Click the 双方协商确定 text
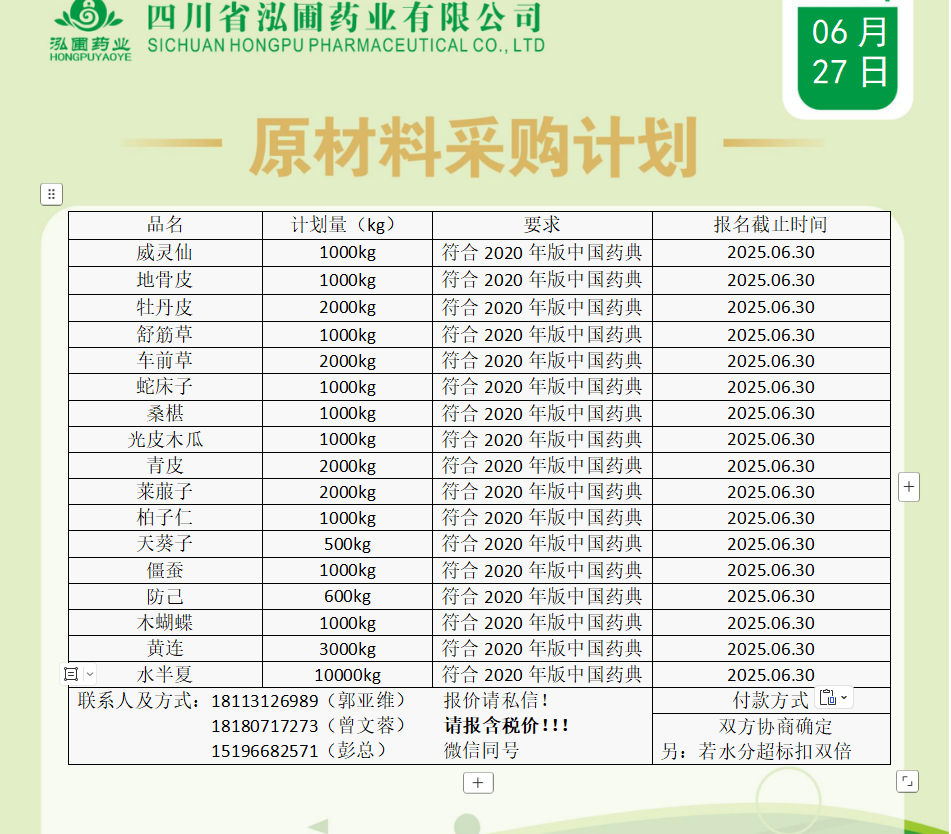 tap(776, 726)
